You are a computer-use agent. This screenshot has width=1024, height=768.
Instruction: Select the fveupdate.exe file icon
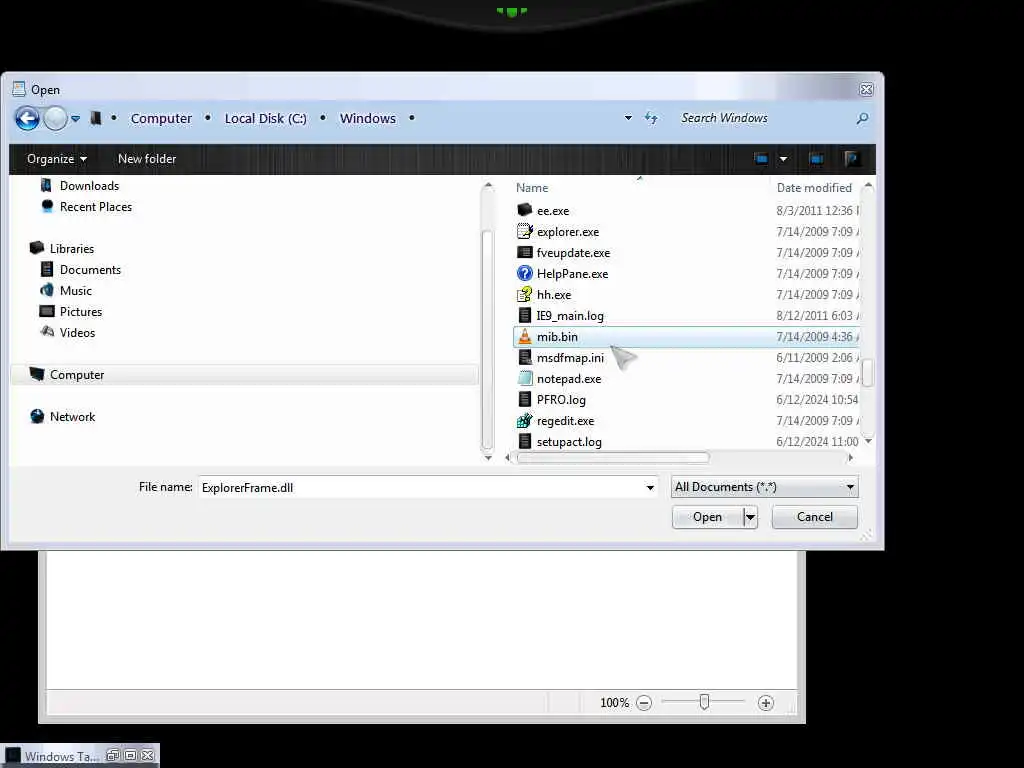(524, 252)
